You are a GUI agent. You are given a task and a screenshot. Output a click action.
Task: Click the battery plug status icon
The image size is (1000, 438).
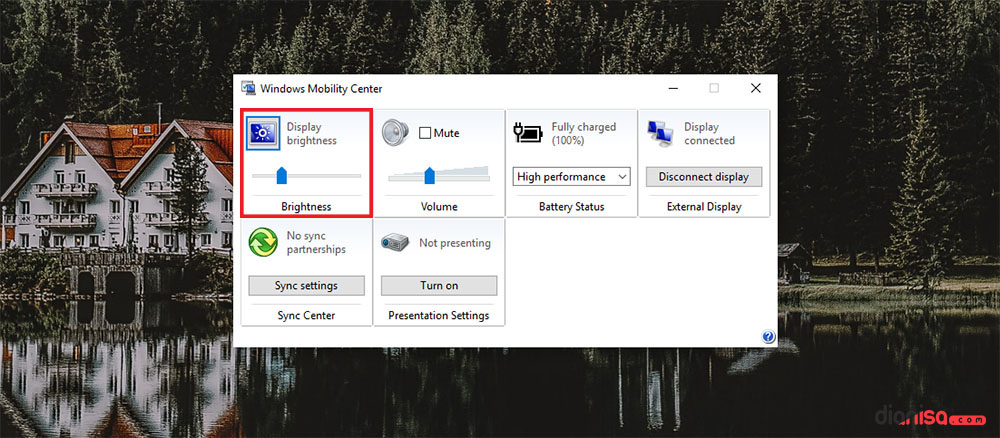click(x=528, y=132)
